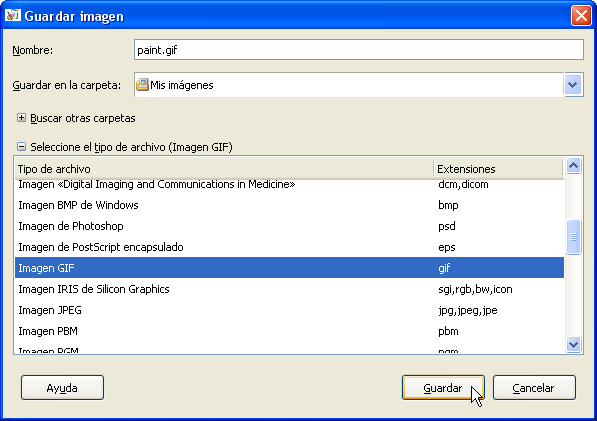Choose Imagen JPEG from the list

coord(289,310)
